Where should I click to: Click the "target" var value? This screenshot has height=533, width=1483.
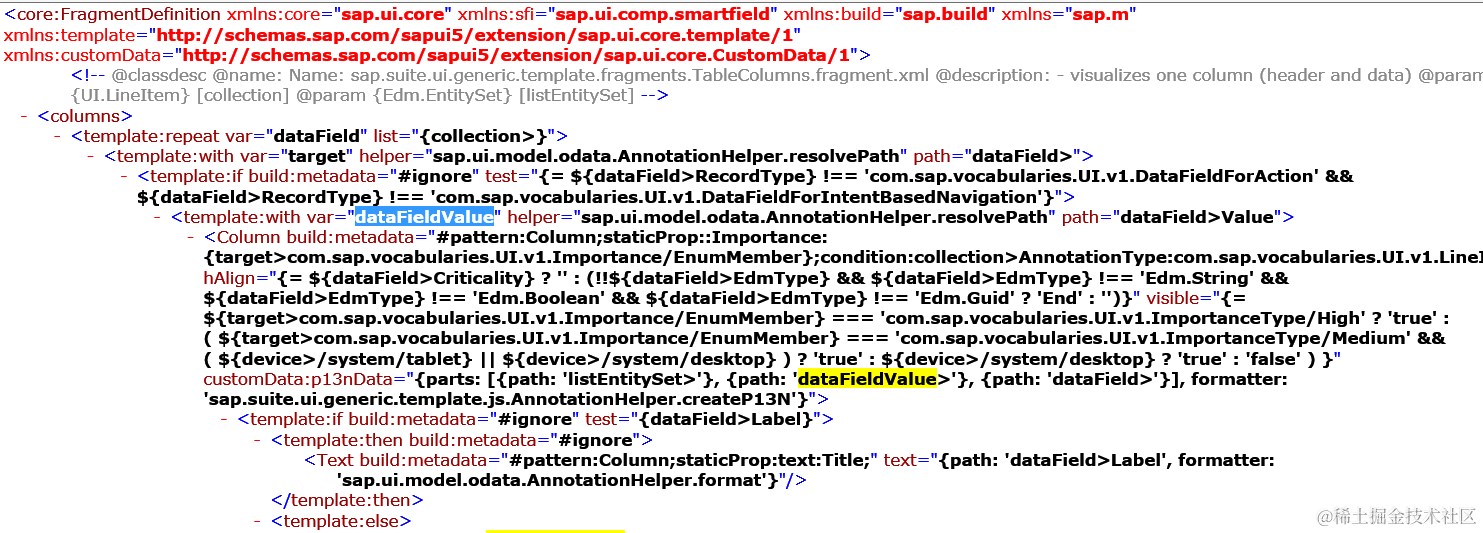tap(316, 157)
